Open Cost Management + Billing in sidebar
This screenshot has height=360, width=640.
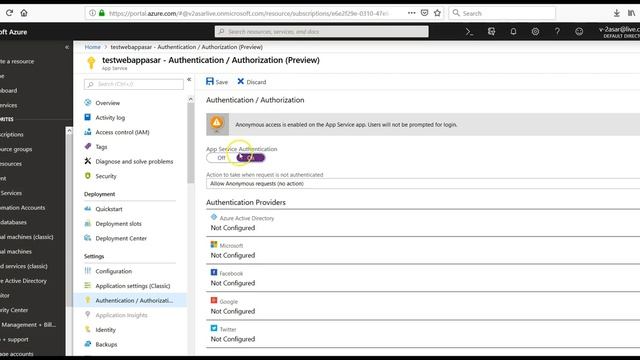[28, 324]
